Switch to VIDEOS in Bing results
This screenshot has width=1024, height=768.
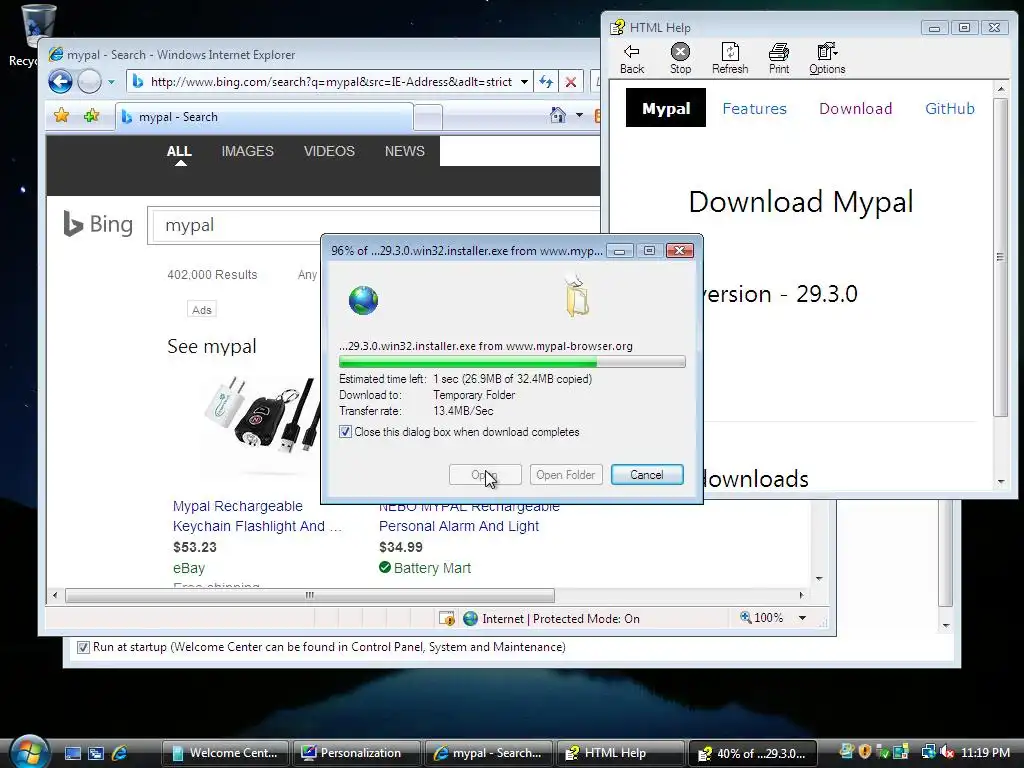(329, 151)
